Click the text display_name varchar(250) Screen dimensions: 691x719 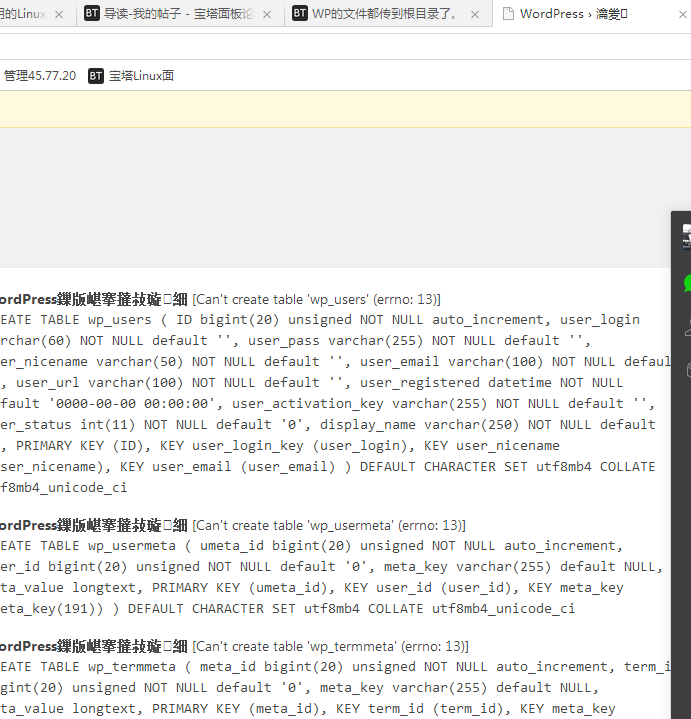(x=419, y=425)
